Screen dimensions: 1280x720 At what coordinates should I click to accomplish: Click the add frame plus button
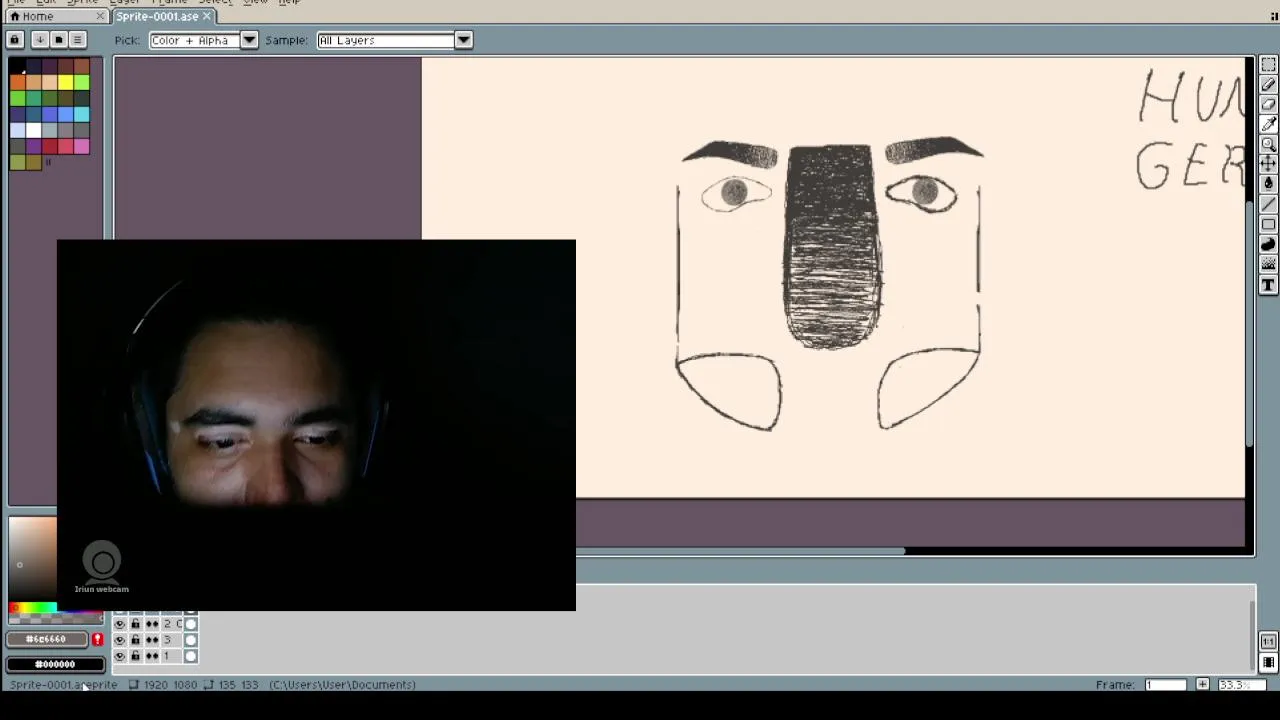click(x=1202, y=685)
